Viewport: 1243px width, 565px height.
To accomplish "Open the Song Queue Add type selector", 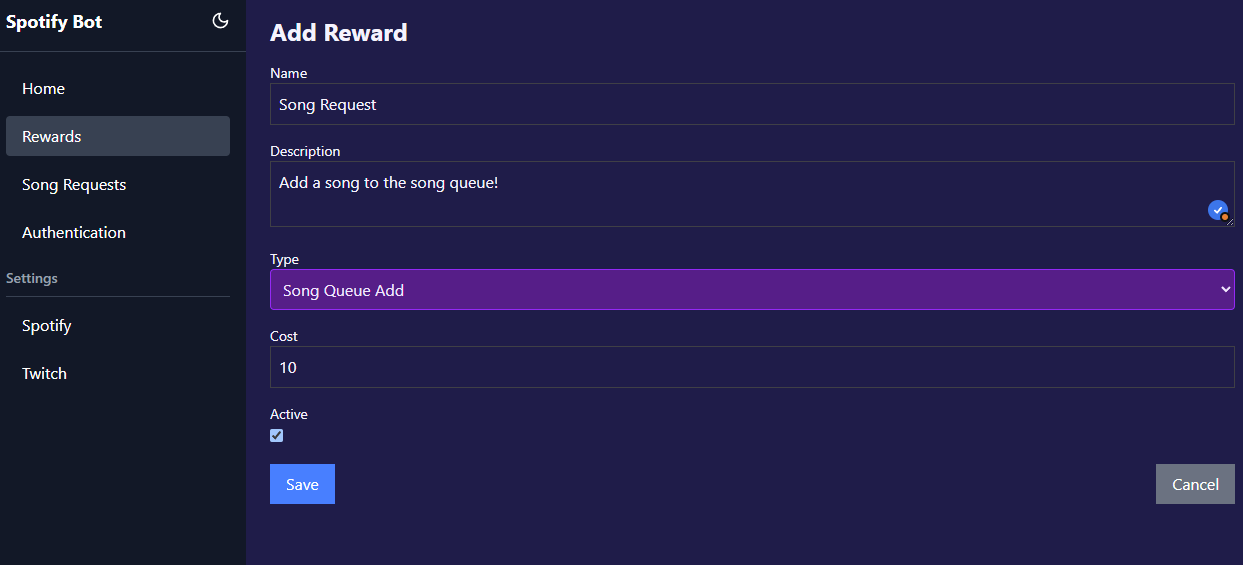I will [x=752, y=290].
